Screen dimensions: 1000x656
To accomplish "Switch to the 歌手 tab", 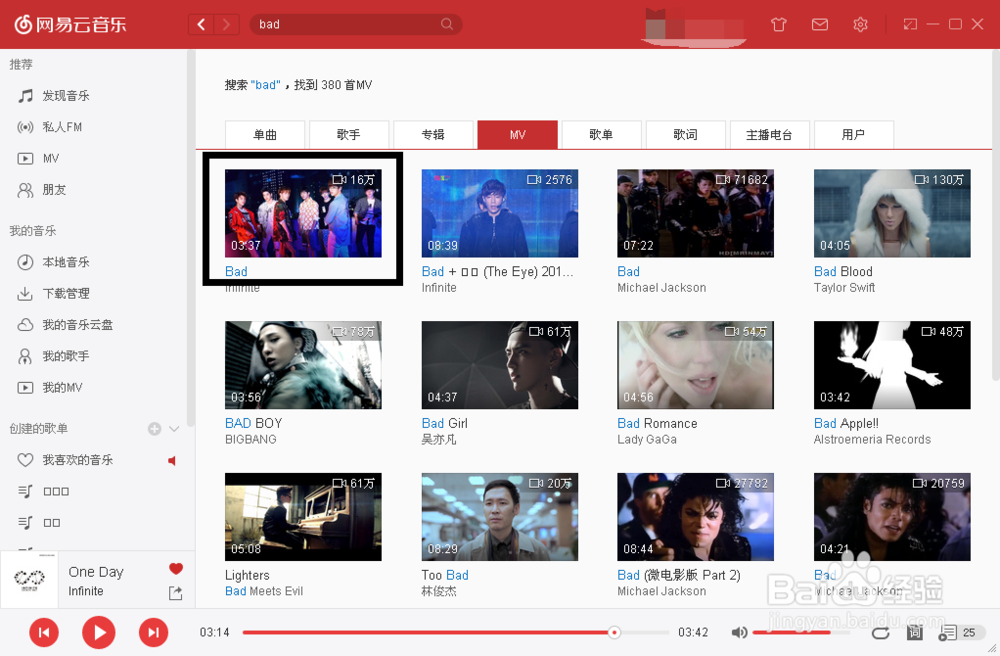I will [349, 135].
